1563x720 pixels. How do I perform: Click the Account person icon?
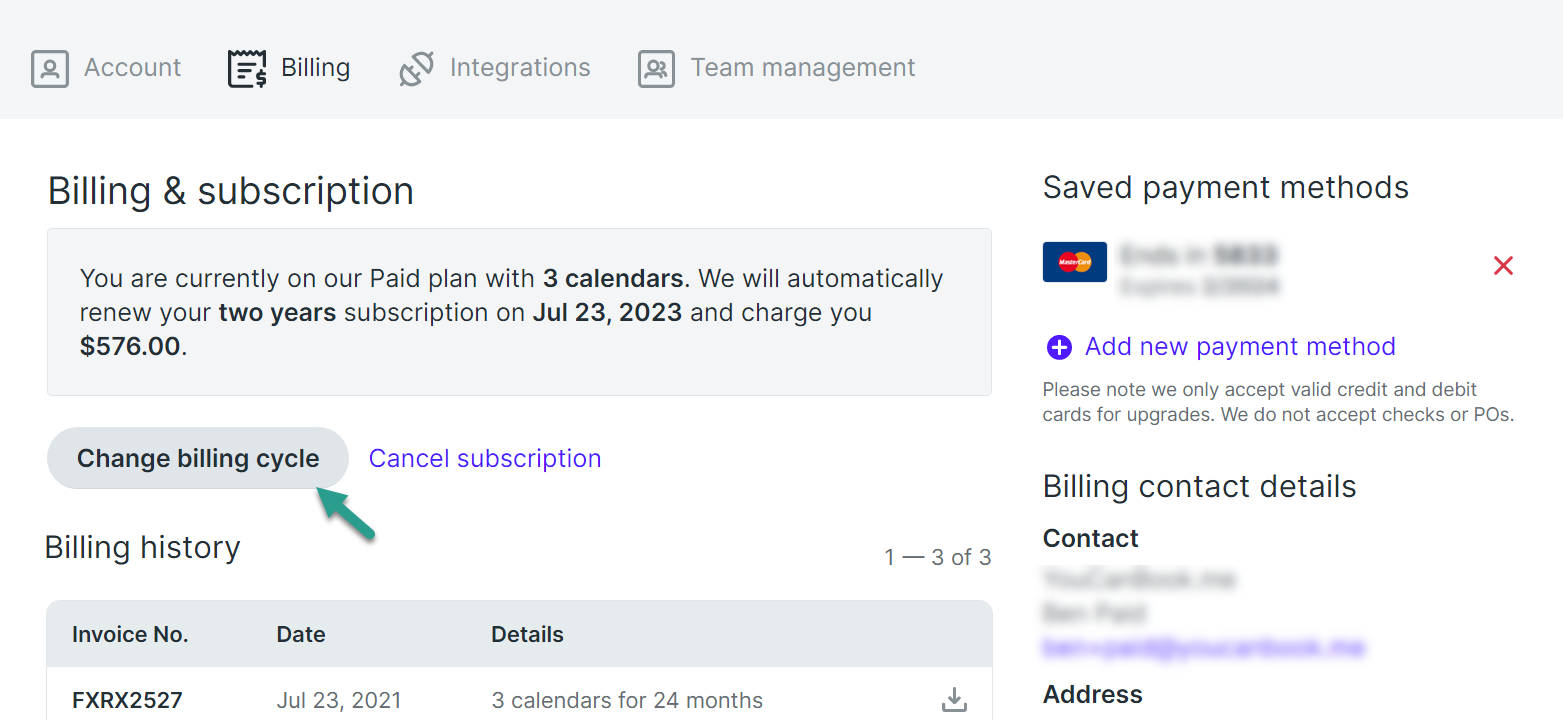click(x=50, y=69)
